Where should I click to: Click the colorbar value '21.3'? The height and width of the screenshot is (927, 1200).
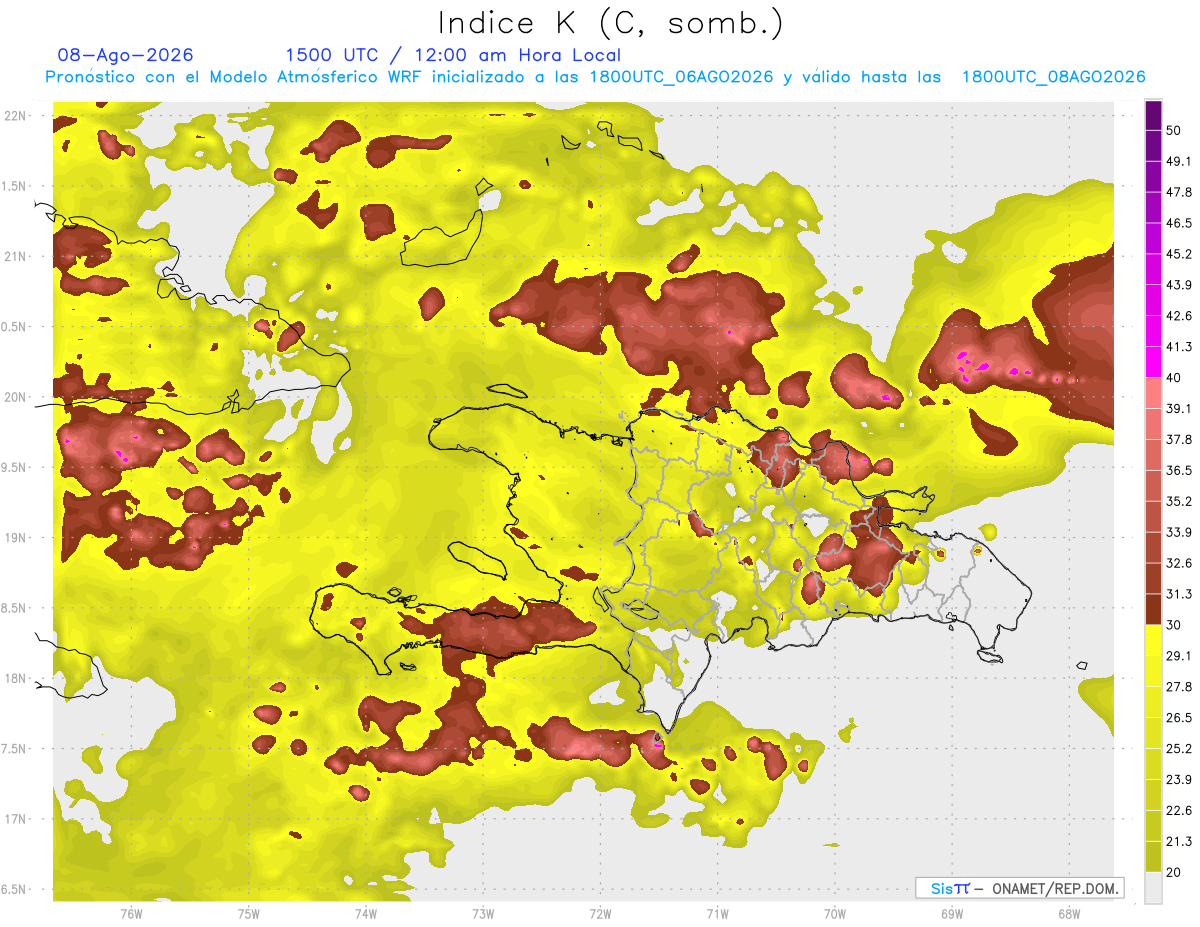[x=1179, y=842]
